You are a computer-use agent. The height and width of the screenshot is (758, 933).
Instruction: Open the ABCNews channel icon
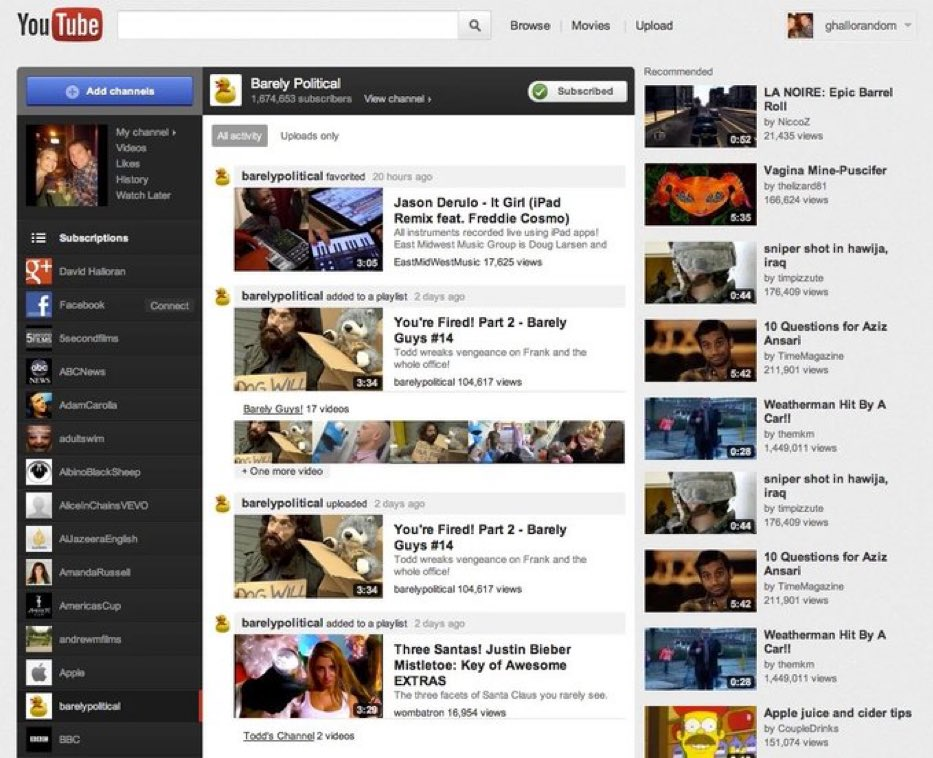39,371
